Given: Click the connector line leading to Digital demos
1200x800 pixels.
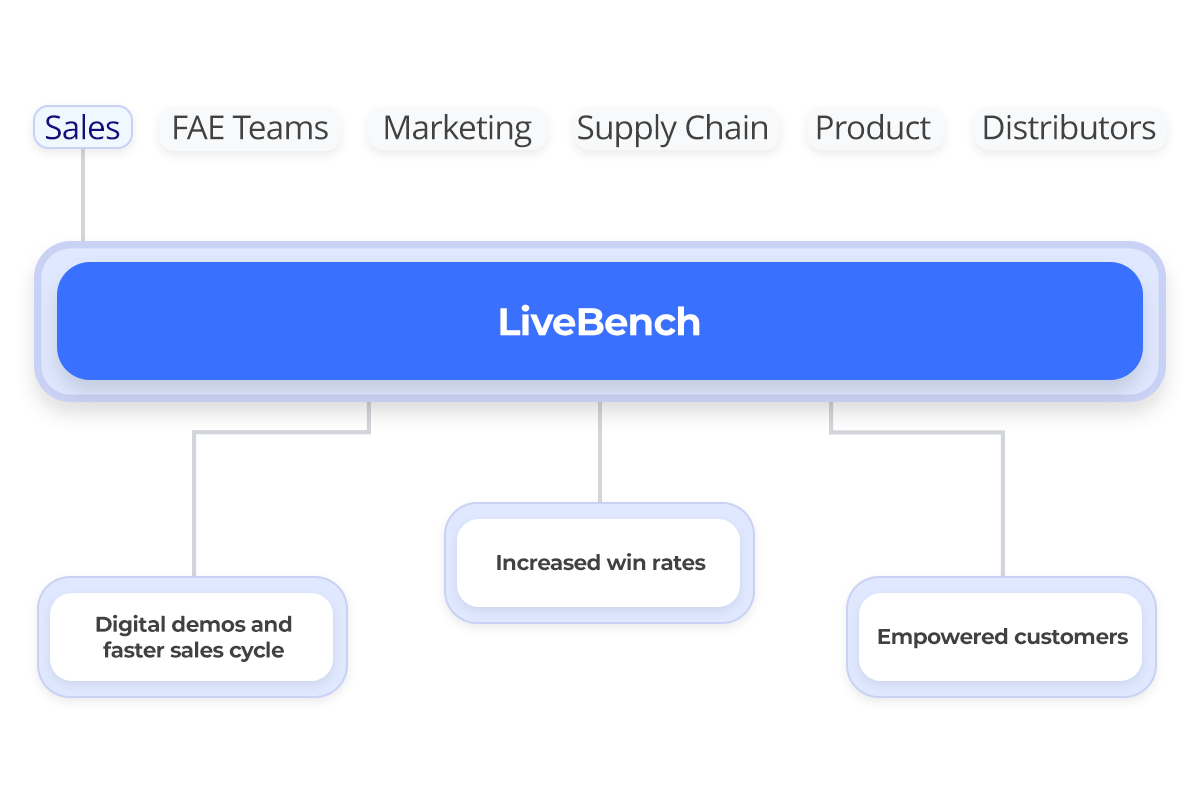Looking at the screenshot, I should point(194,500).
